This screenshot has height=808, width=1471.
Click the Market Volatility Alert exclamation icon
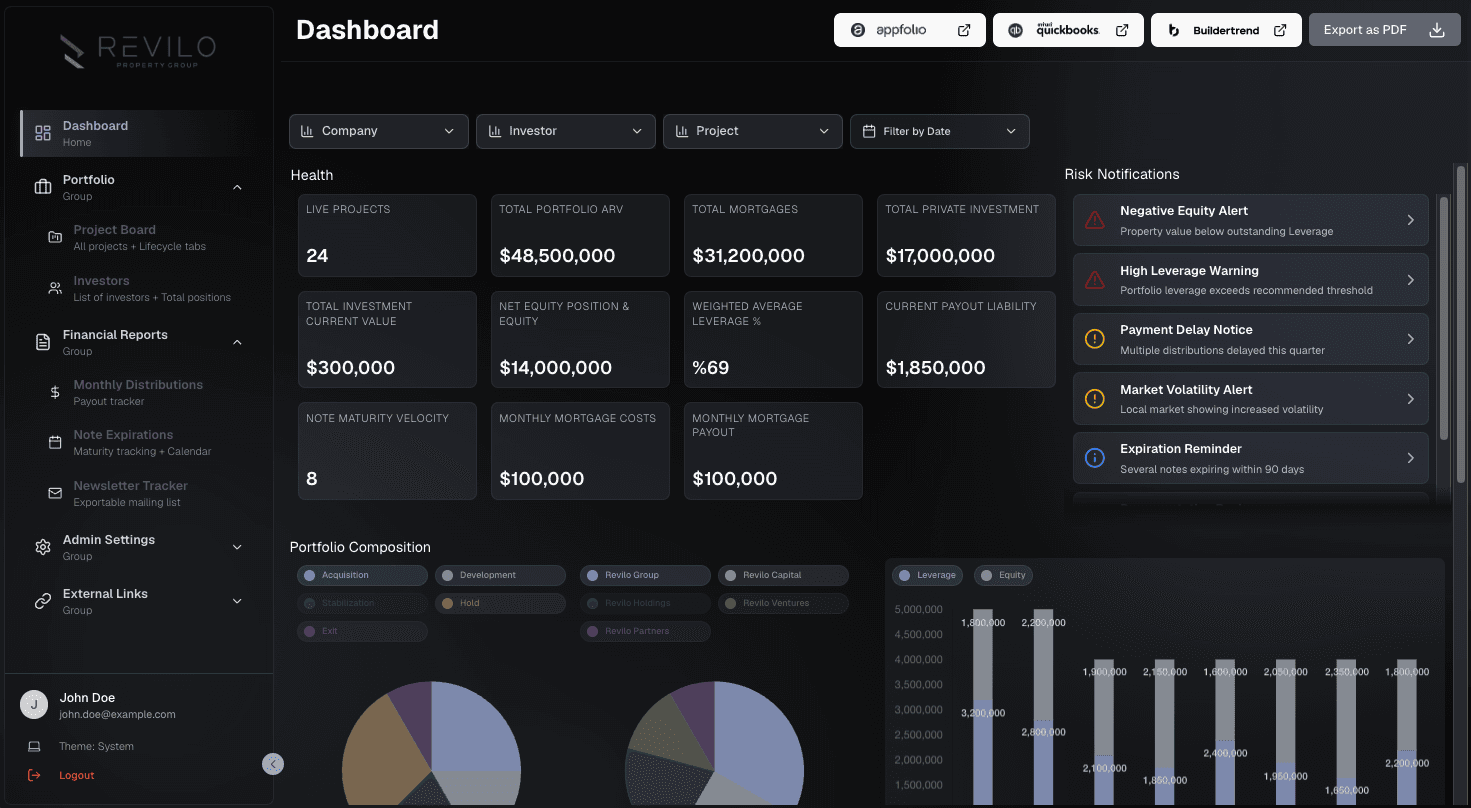(x=1095, y=399)
